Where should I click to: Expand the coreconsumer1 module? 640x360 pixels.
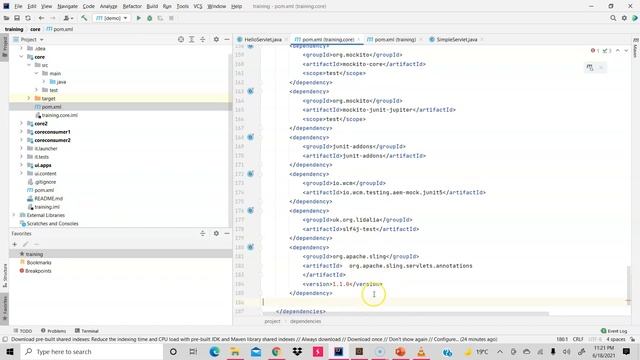(x=21, y=132)
